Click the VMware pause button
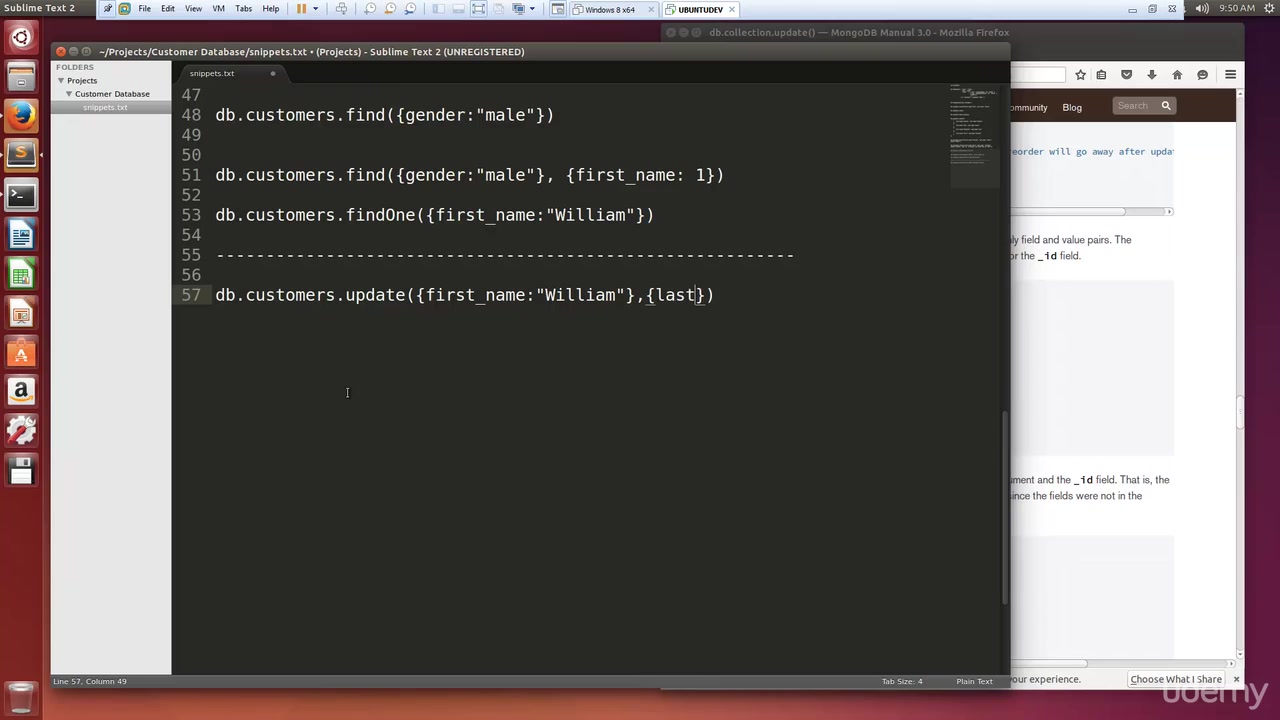This screenshot has width=1280, height=720. [301, 9]
